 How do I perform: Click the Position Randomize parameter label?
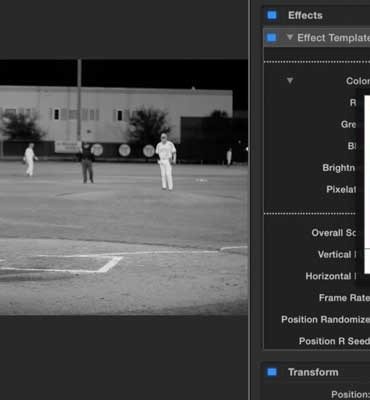click(325, 319)
